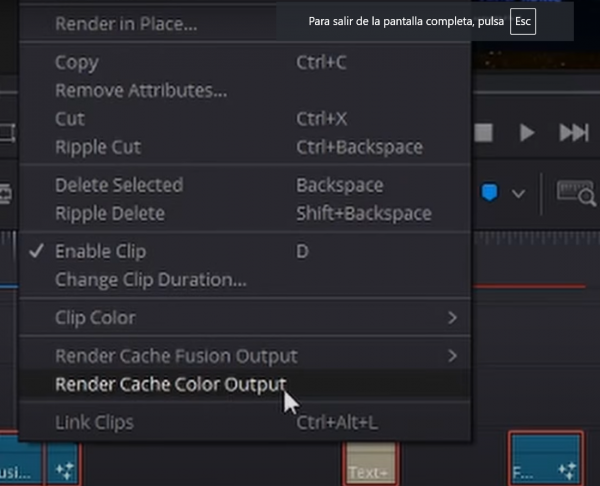Click the Cut menu entry
Viewport: 600px width, 486px height.
(x=70, y=119)
